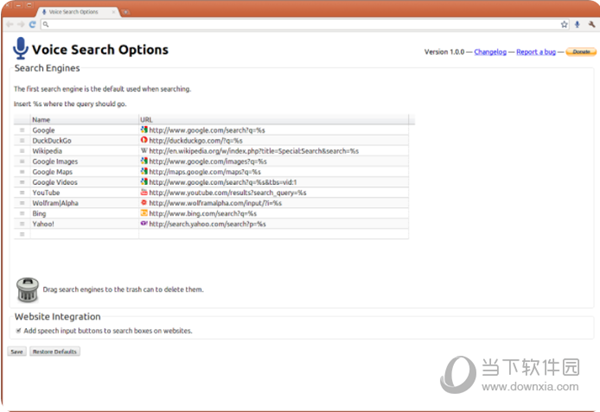Edit the Wolfram|Alpha name cell
600x412 pixels.
coord(85,203)
